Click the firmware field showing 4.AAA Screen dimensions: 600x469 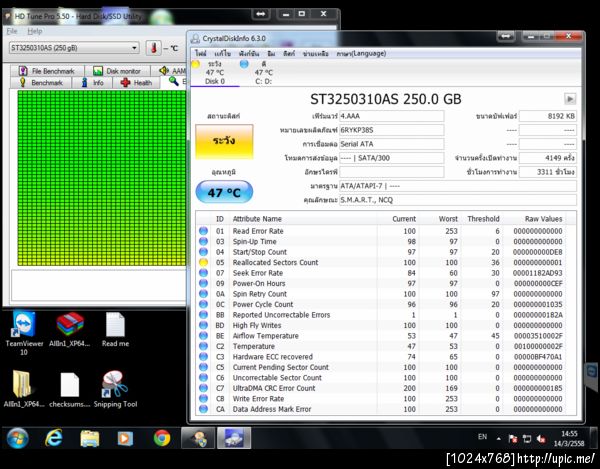point(392,116)
